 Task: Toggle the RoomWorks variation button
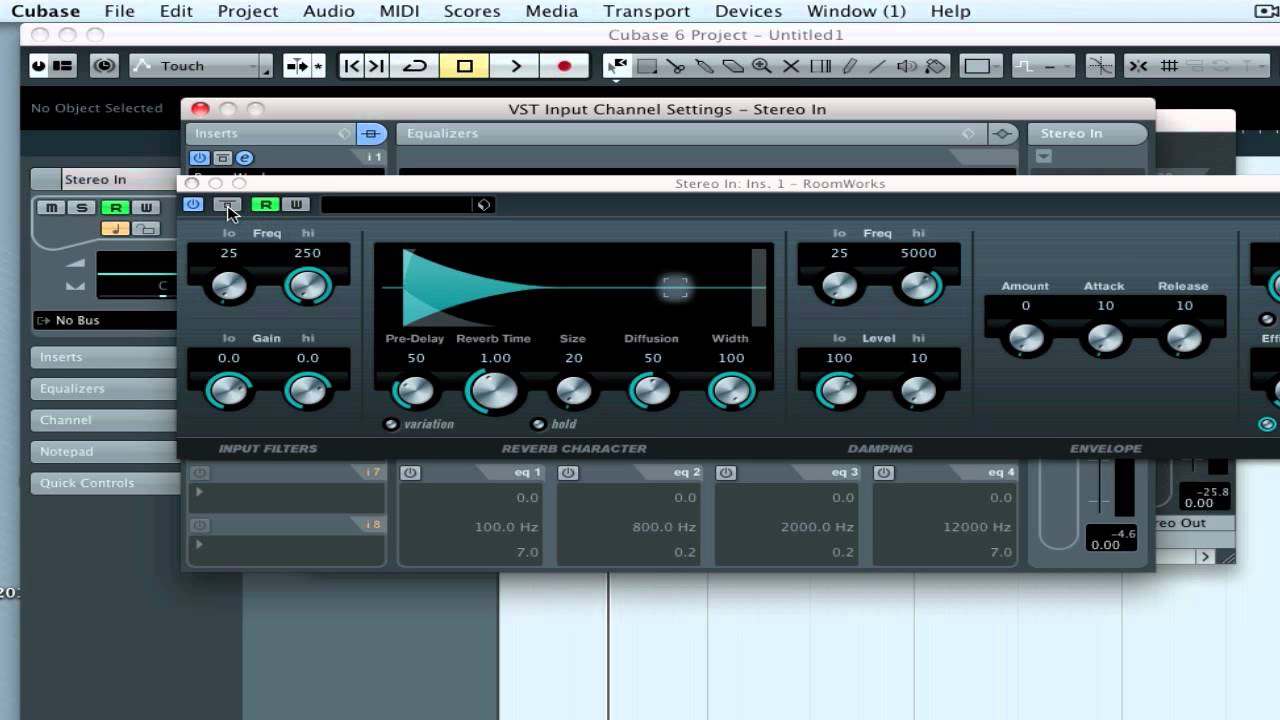point(391,424)
